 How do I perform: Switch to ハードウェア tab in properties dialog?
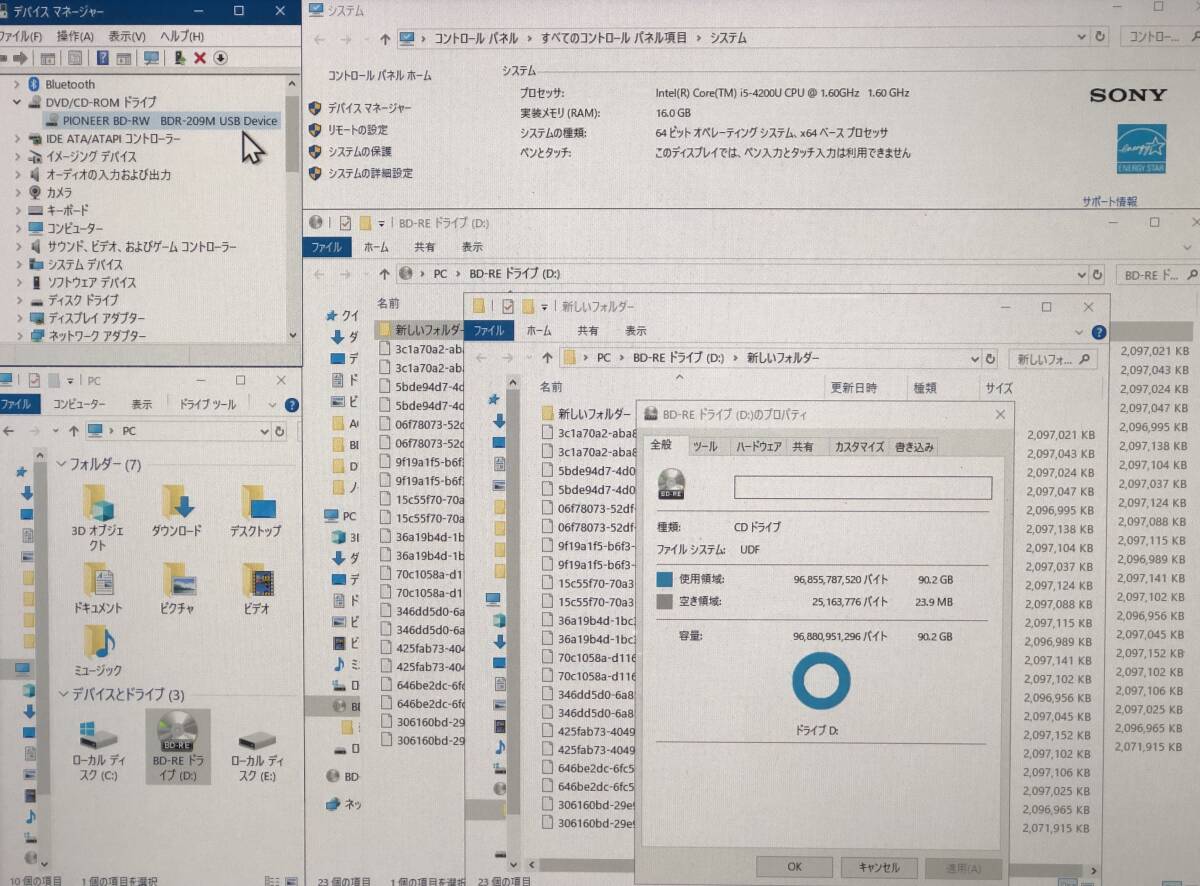pos(758,447)
